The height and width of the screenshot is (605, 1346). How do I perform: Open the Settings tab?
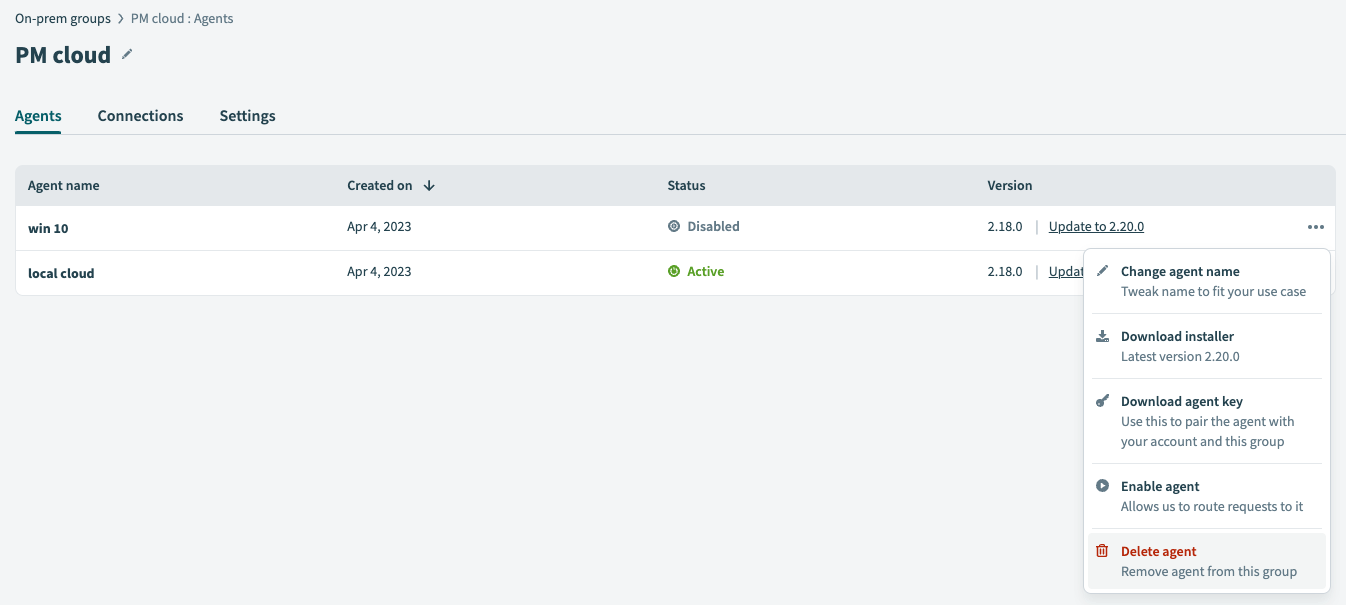pyautogui.click(x=247, y=116)
